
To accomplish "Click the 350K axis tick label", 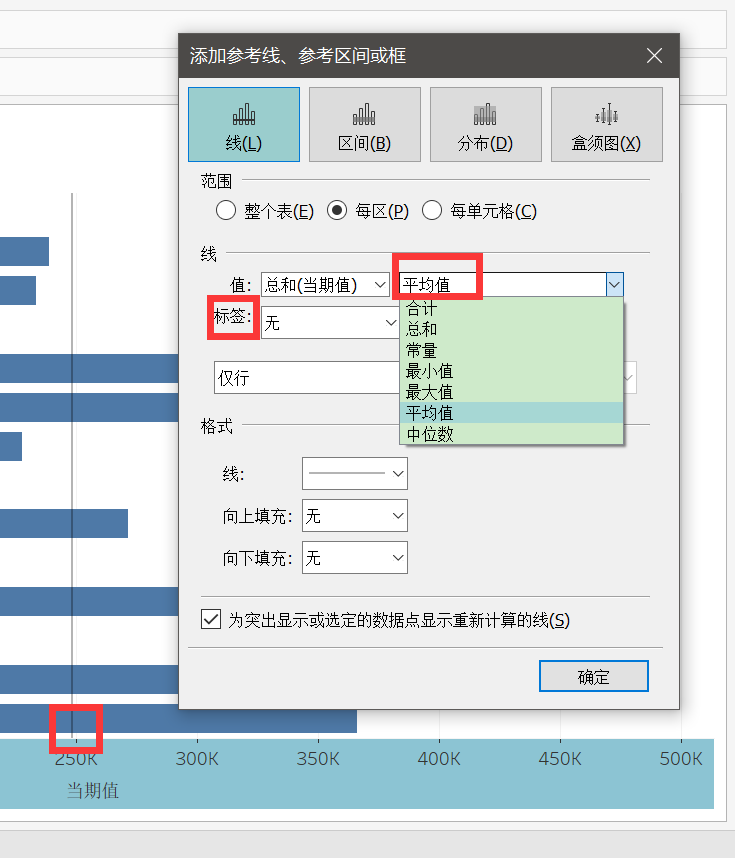I will (x=318, y=759).
